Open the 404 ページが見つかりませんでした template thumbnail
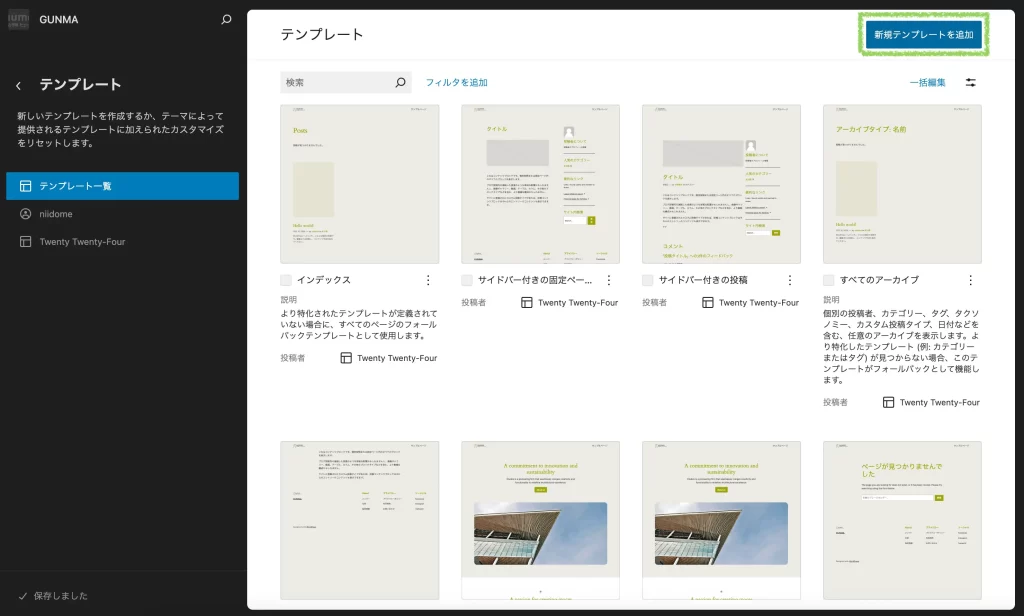Image resolution: width=1024 pixels, height=616 pixels. click(902, 520)
